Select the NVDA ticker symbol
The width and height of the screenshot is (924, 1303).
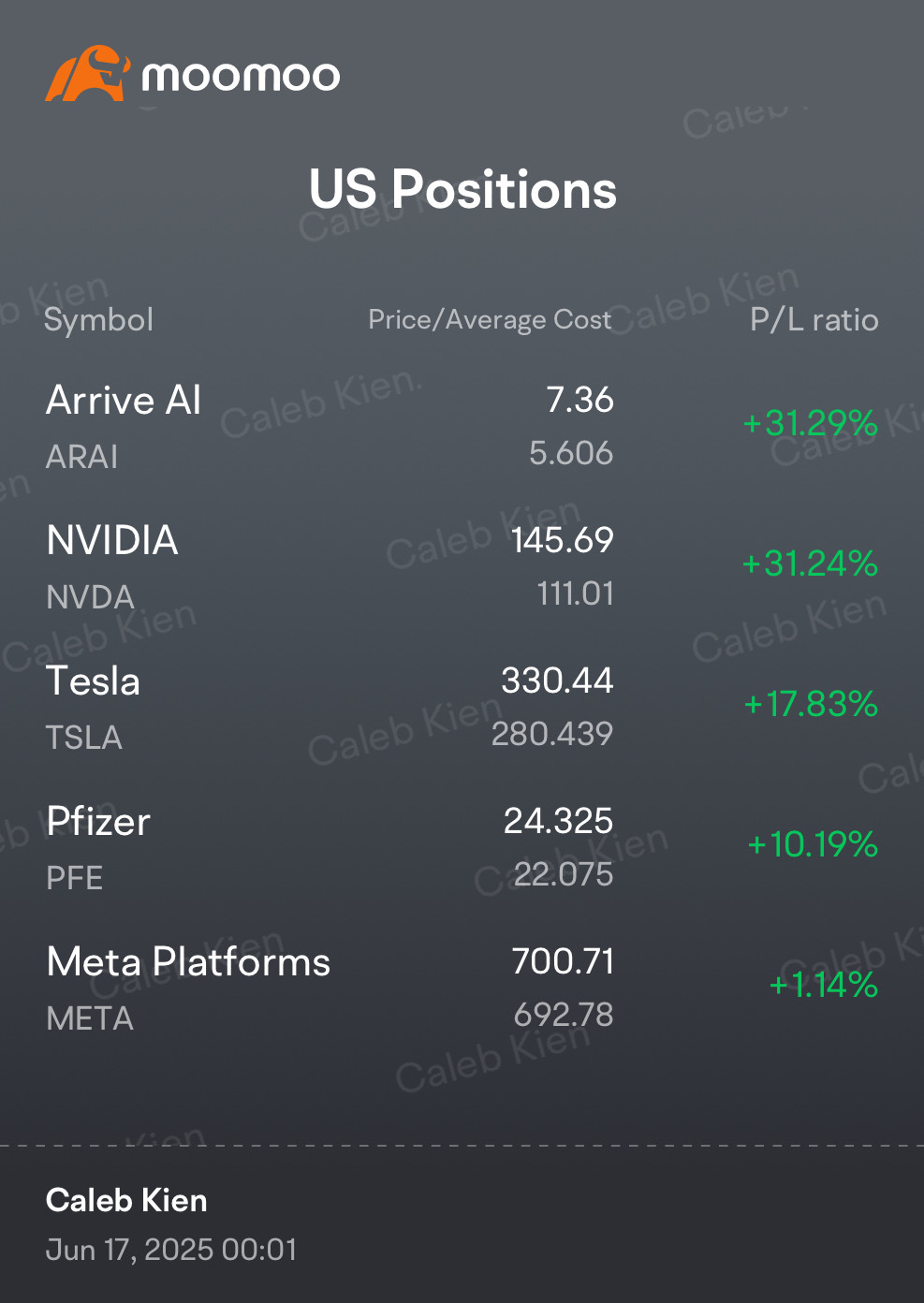click(x=91, y=597)
